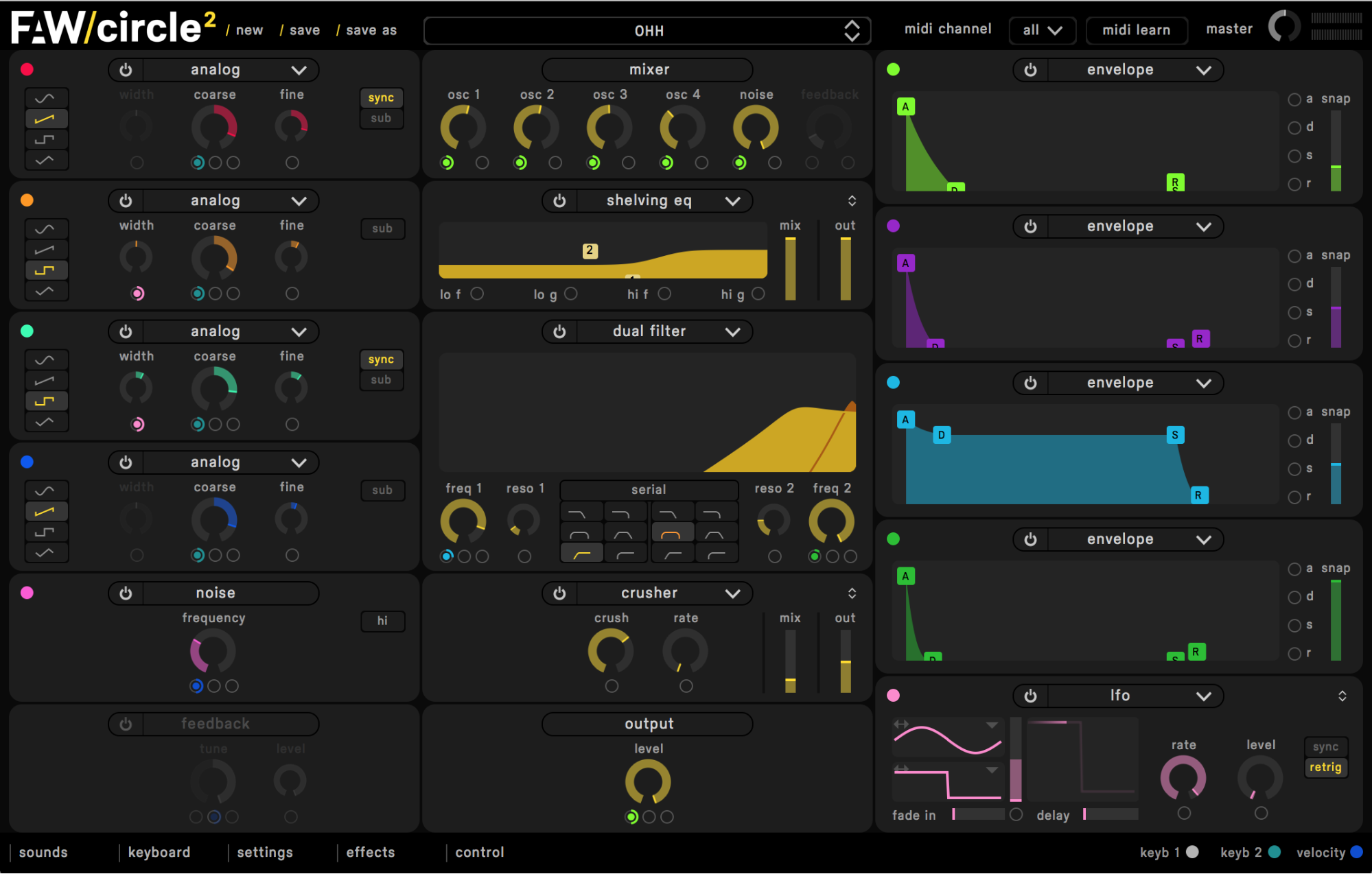Click save as in the top bar
1372x874 pixels.
[371, 30]
